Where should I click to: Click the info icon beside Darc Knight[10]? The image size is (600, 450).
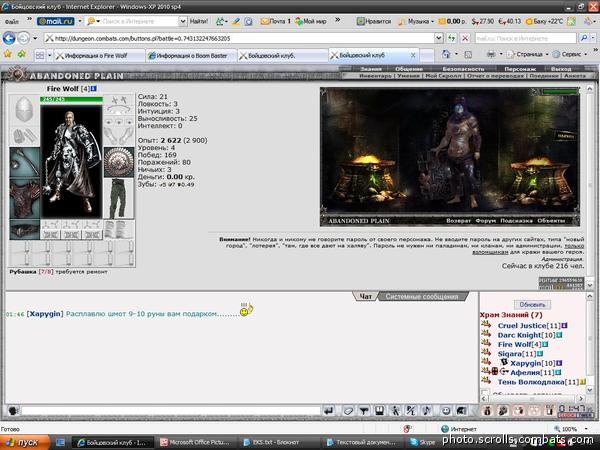pyautogui.click(x=559, y=335)
